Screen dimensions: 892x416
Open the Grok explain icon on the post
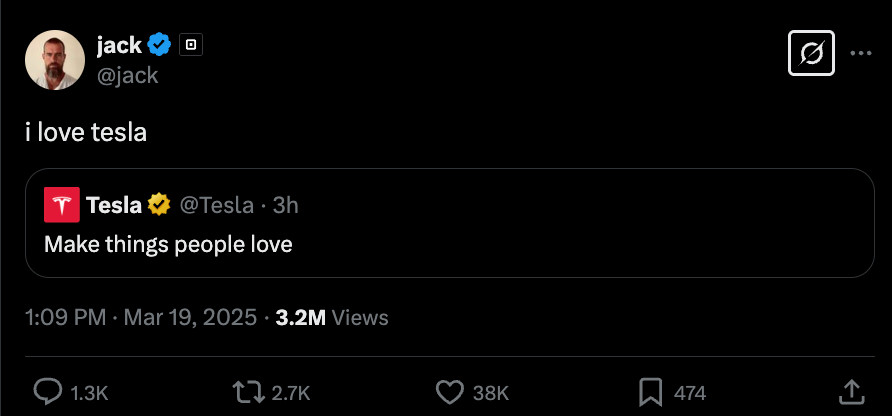(x=811, y=53)
